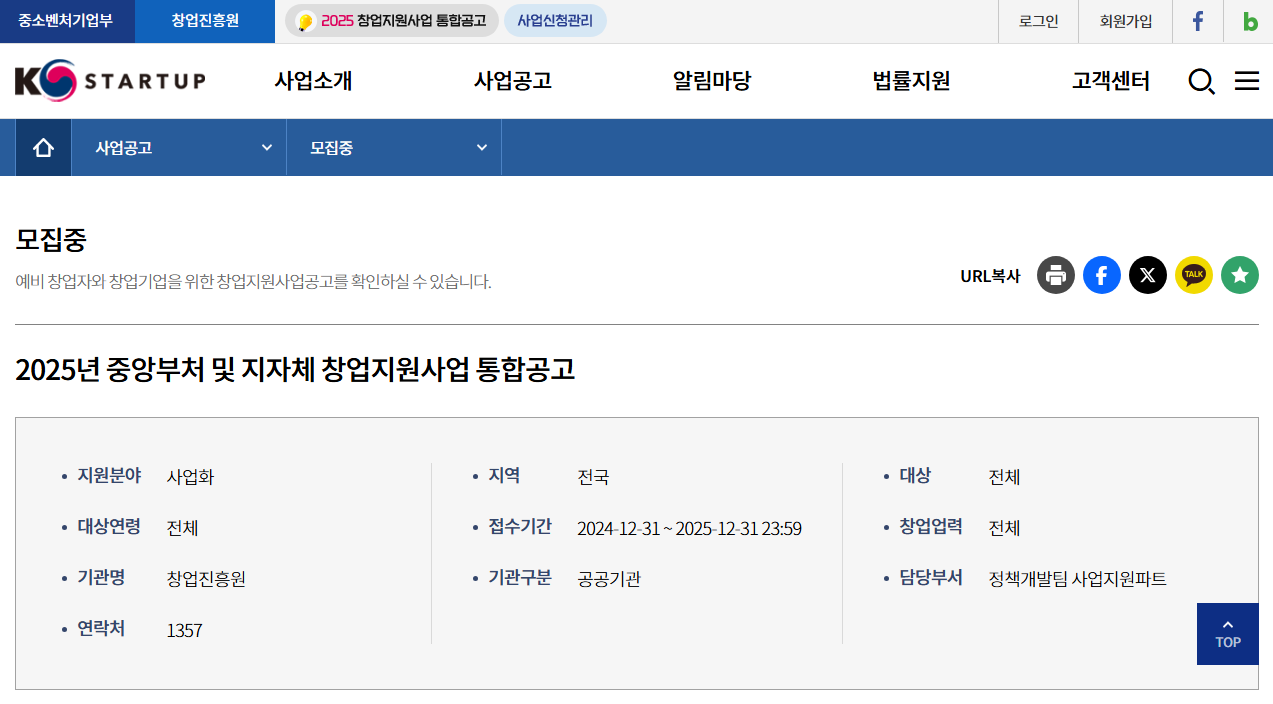Share the page using the X icon
The image size is (1273, 704).
click(1147, 275)
